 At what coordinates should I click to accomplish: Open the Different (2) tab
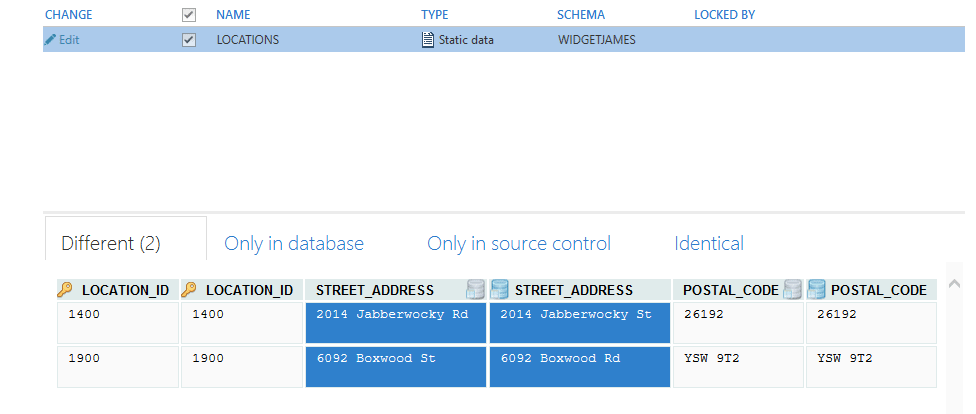point(126,238)
